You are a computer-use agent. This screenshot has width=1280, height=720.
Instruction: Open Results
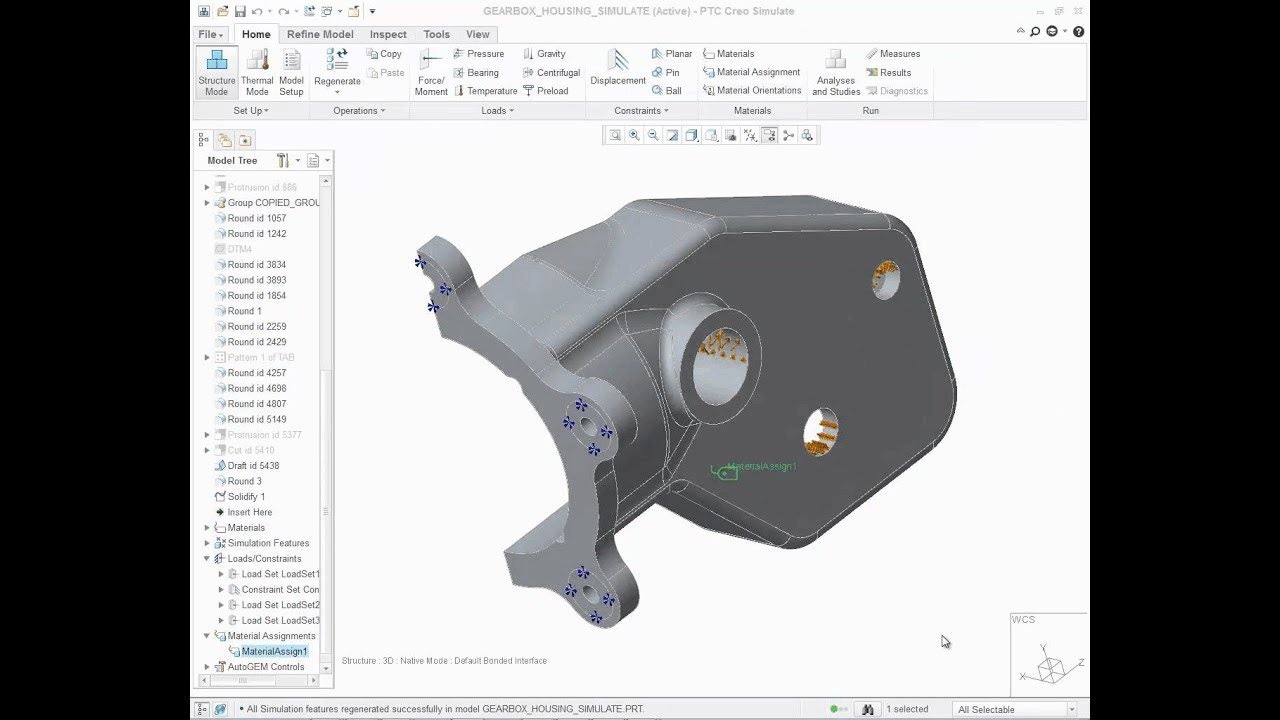(888, 73)
